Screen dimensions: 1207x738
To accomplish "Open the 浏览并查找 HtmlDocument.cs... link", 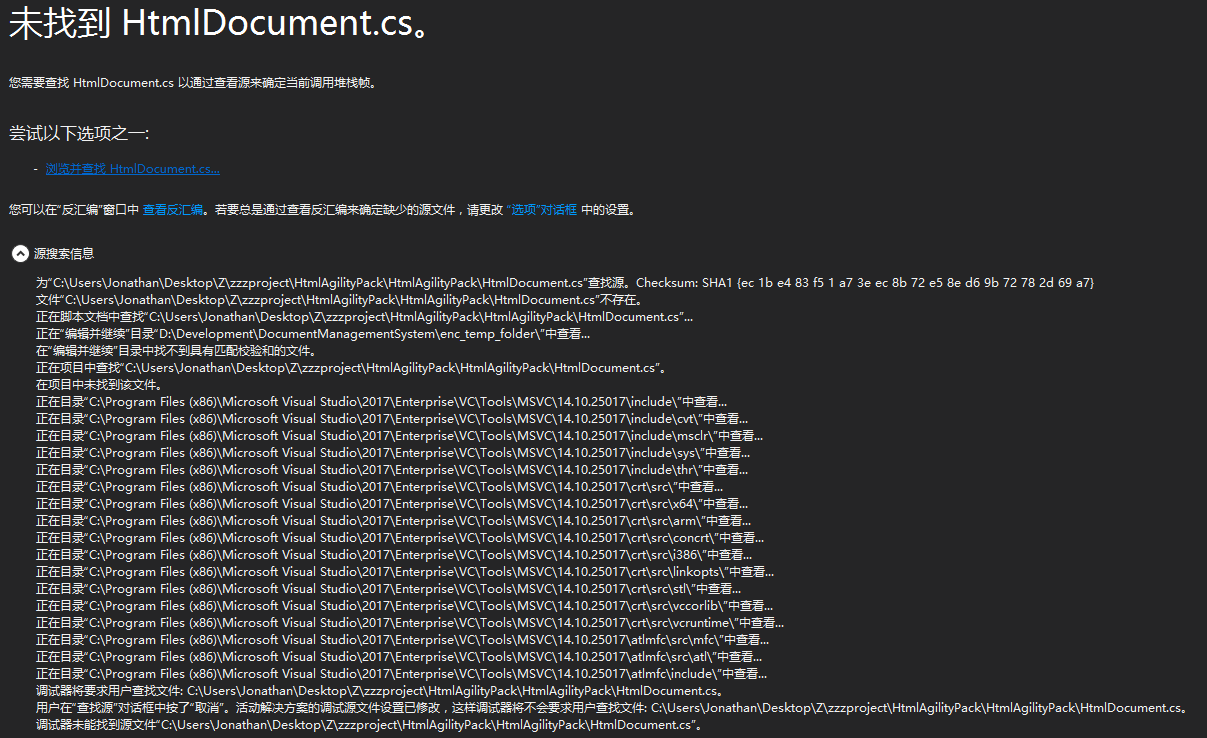I will (132, 169).
